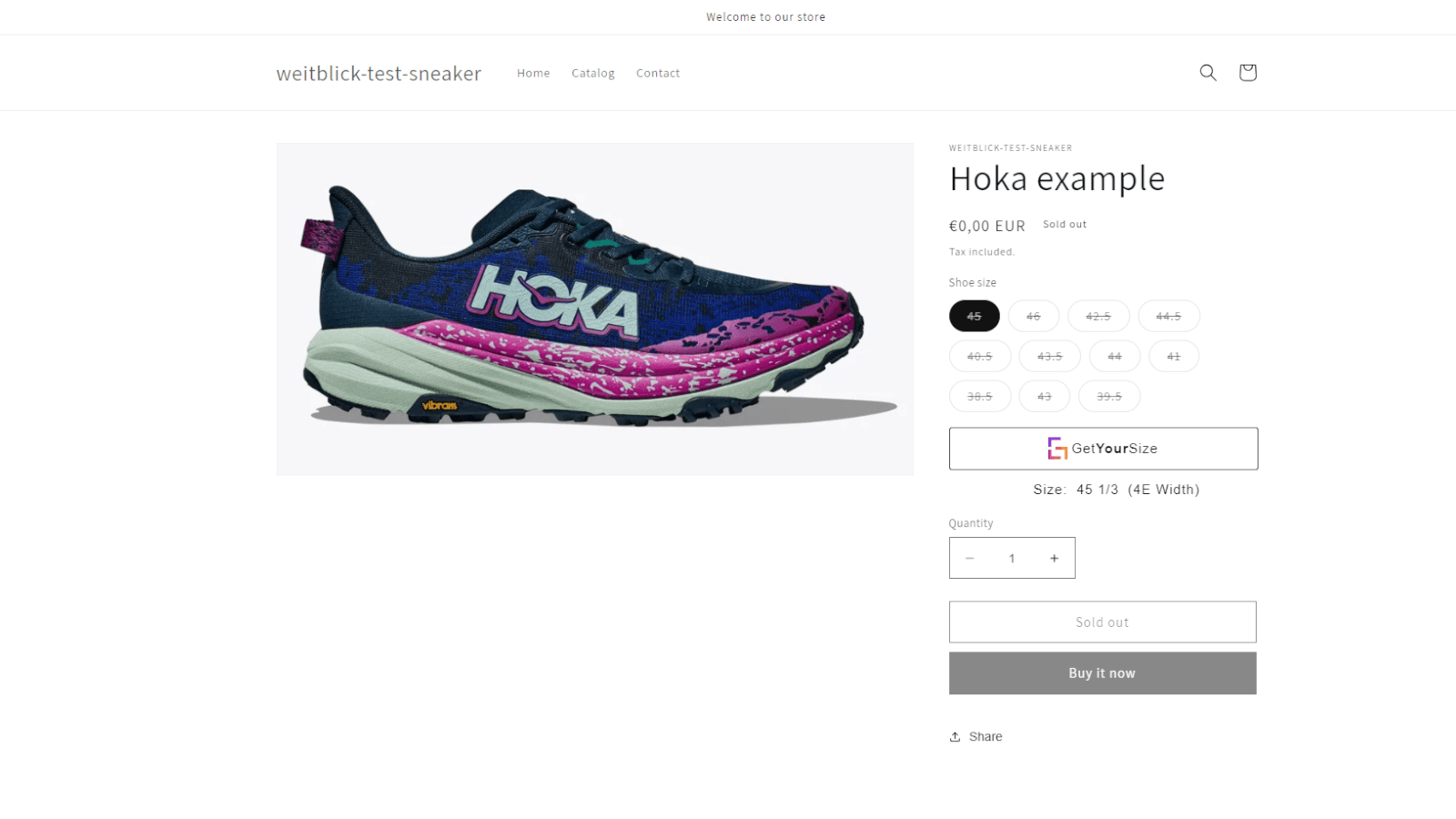Screen dimensions: 1456x819
Task: Select the unavailable size 39.5 option
Action: pyautogui.click(x=1109, y=396)
